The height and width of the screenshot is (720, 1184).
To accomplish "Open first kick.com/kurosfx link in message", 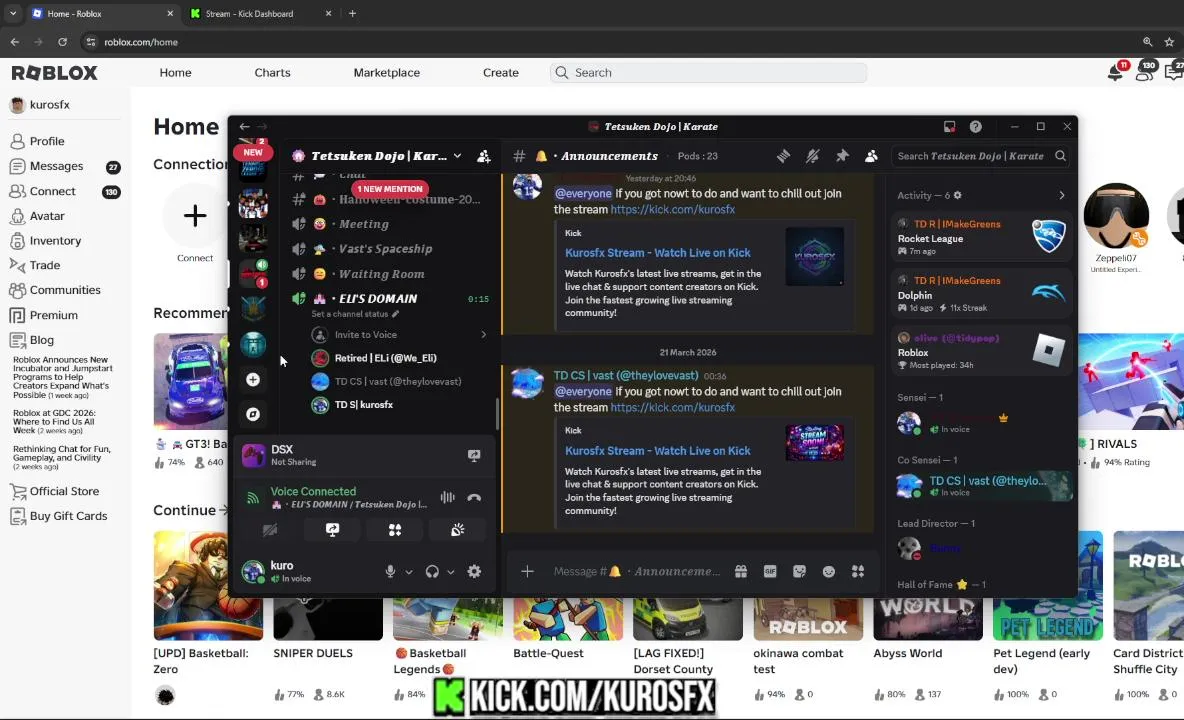I will pyautogui.click(x=672, y=209).
